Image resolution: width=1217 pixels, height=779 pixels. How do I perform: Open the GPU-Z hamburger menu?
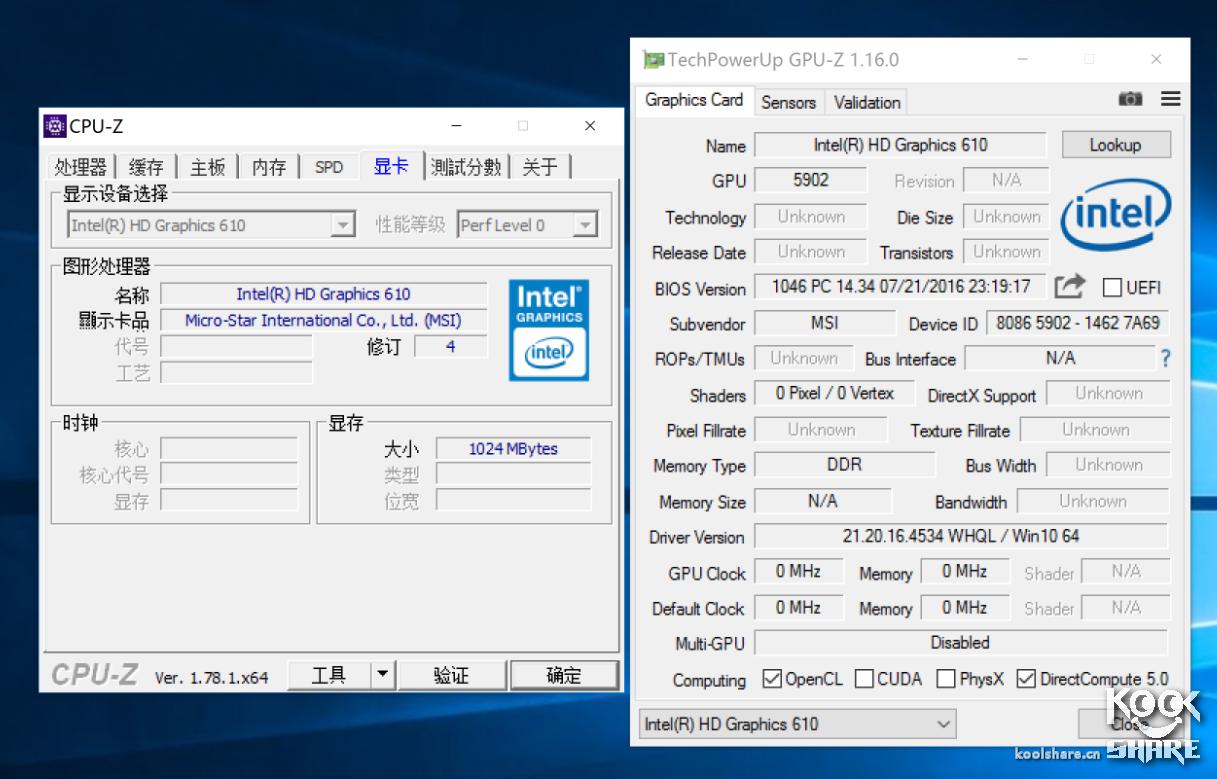click(x=1169, y=98)
